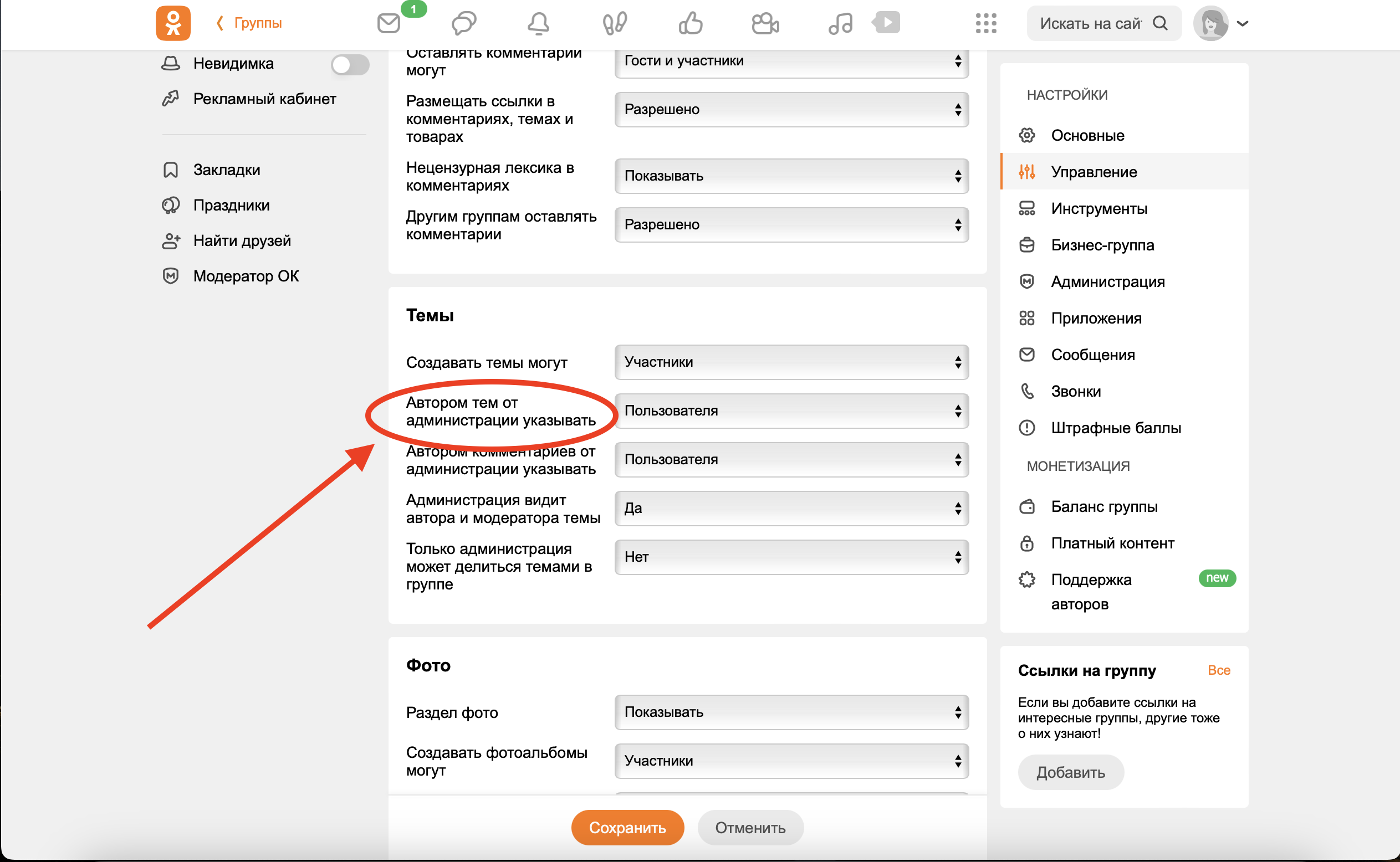Switch to Администрация settings section
1400x862 pixels.
coord(1107,281)
